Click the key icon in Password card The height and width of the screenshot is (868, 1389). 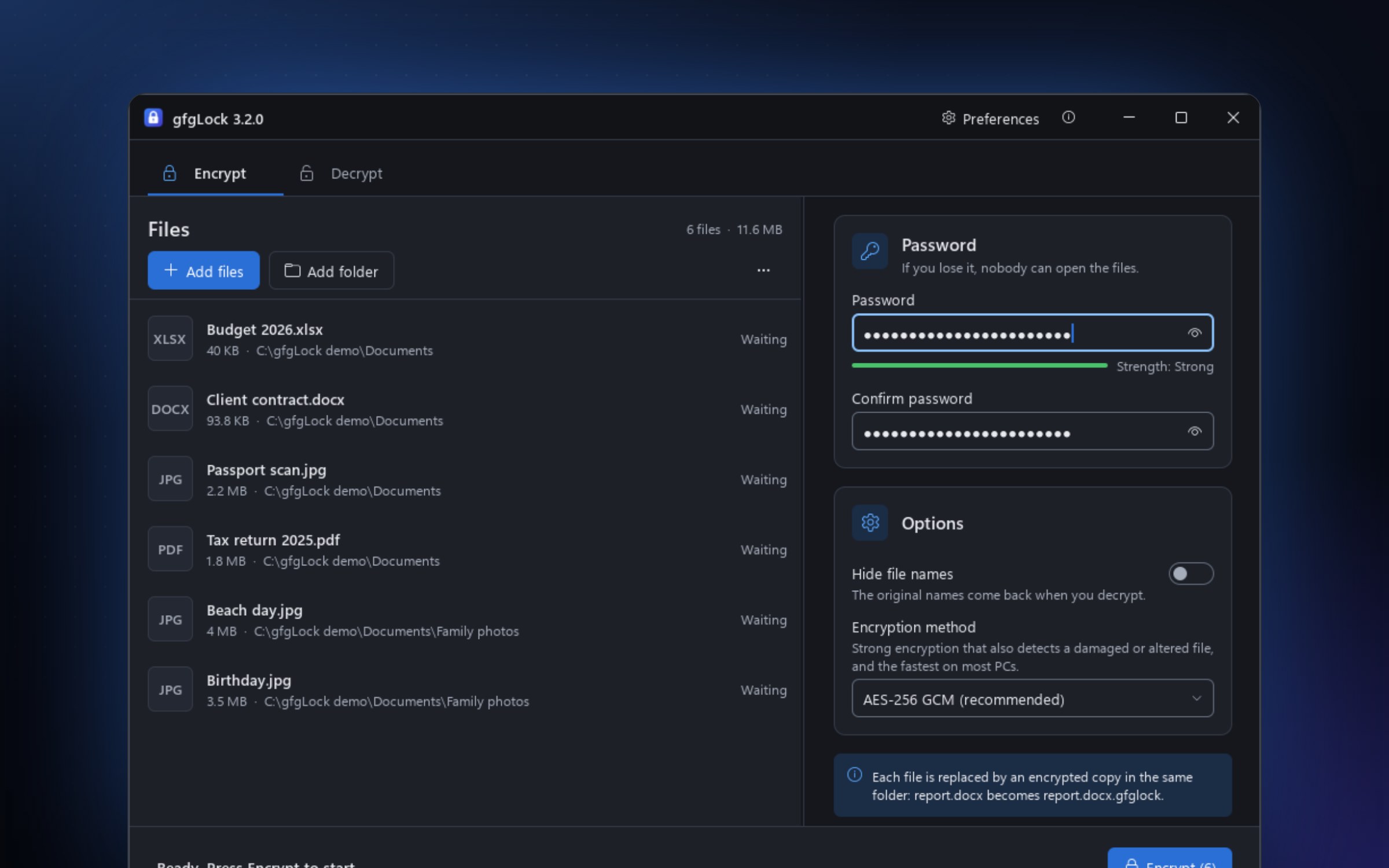pyautogui.click(x=869, y=251)
